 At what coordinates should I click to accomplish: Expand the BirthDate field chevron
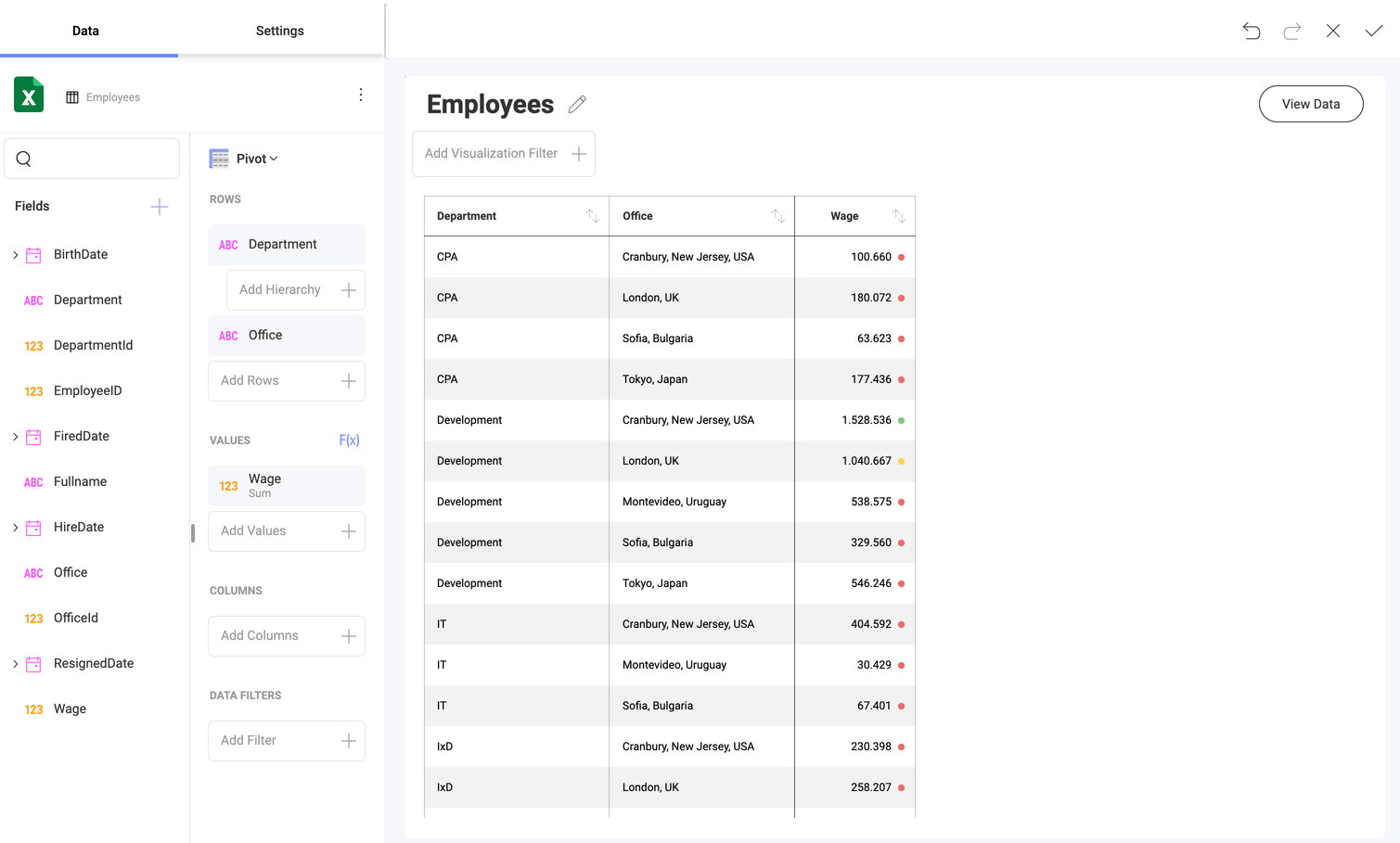15,255
